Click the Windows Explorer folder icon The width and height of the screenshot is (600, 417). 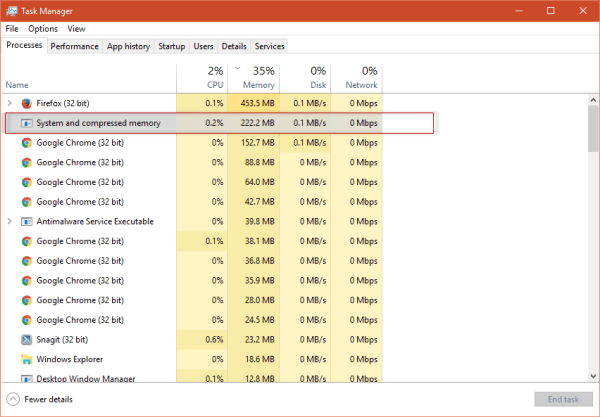[x=26, y=360]
